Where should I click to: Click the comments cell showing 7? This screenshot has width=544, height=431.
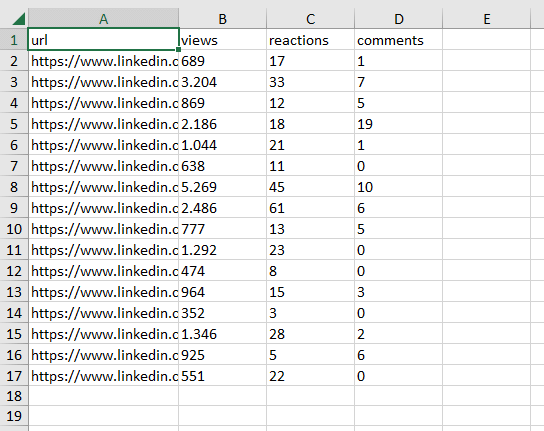(399, 82)
